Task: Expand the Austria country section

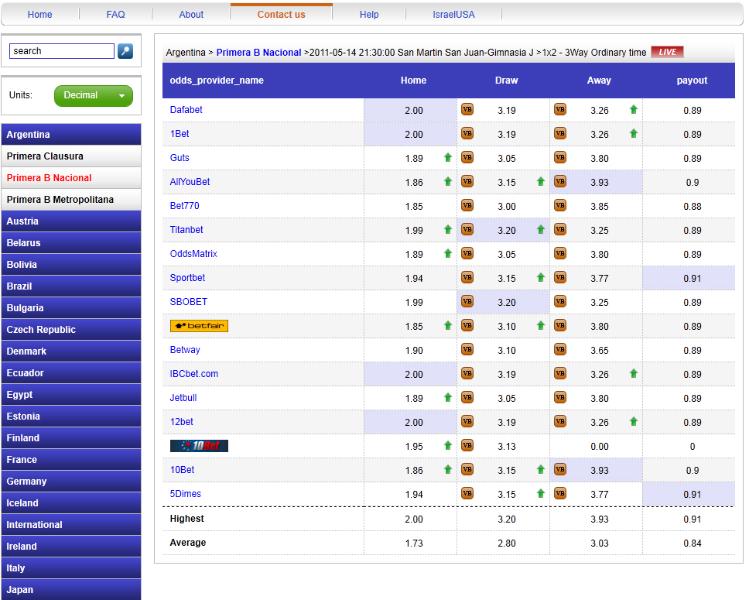Action: click(x=71, y=221)
